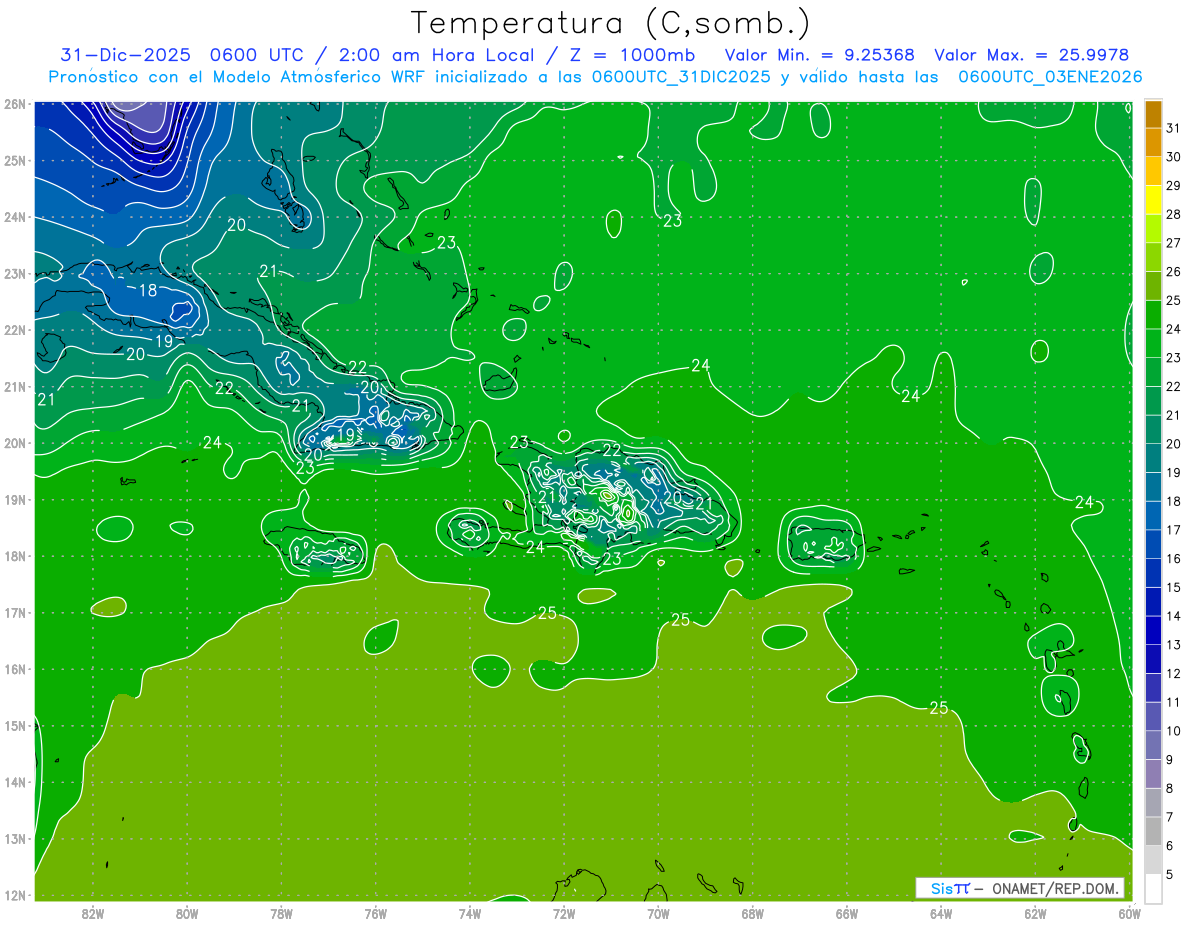Click the white colorbar band below 5

click(x=1153, y=888)
